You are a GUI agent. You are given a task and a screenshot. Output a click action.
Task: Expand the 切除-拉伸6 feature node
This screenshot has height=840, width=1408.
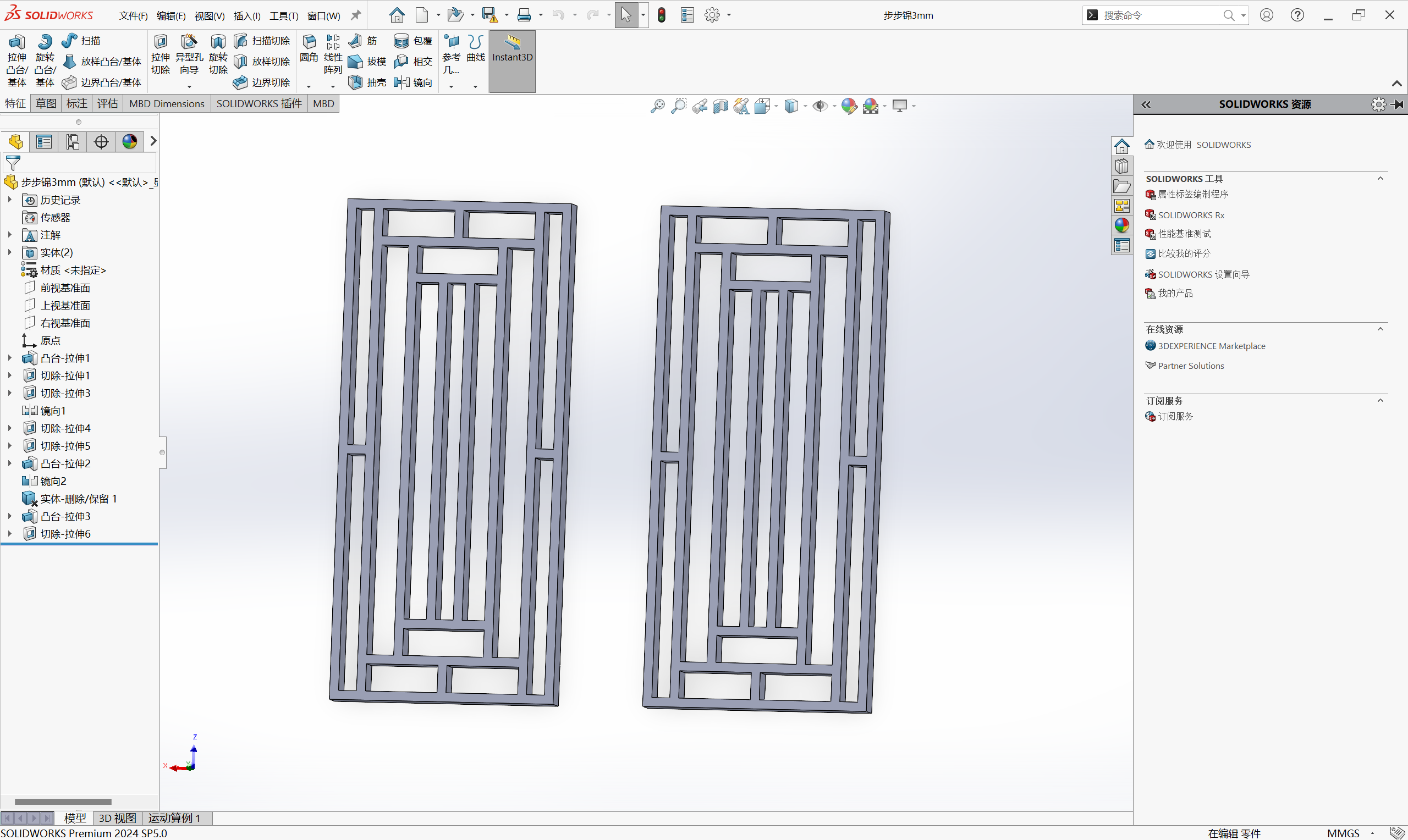9,534
